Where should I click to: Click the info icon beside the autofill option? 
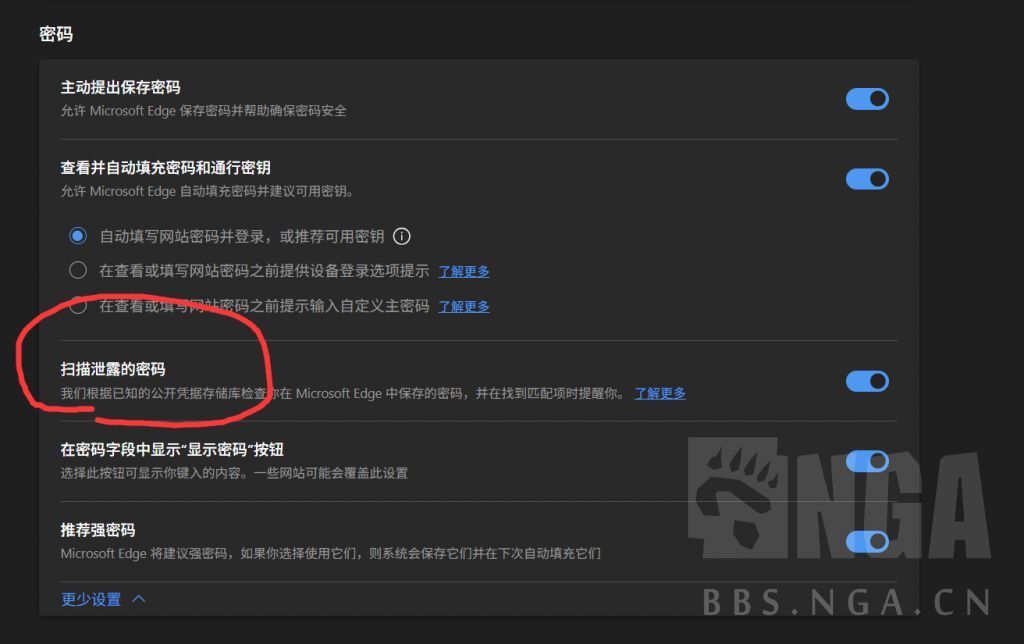pyautogui.click(x=402, y=236)
